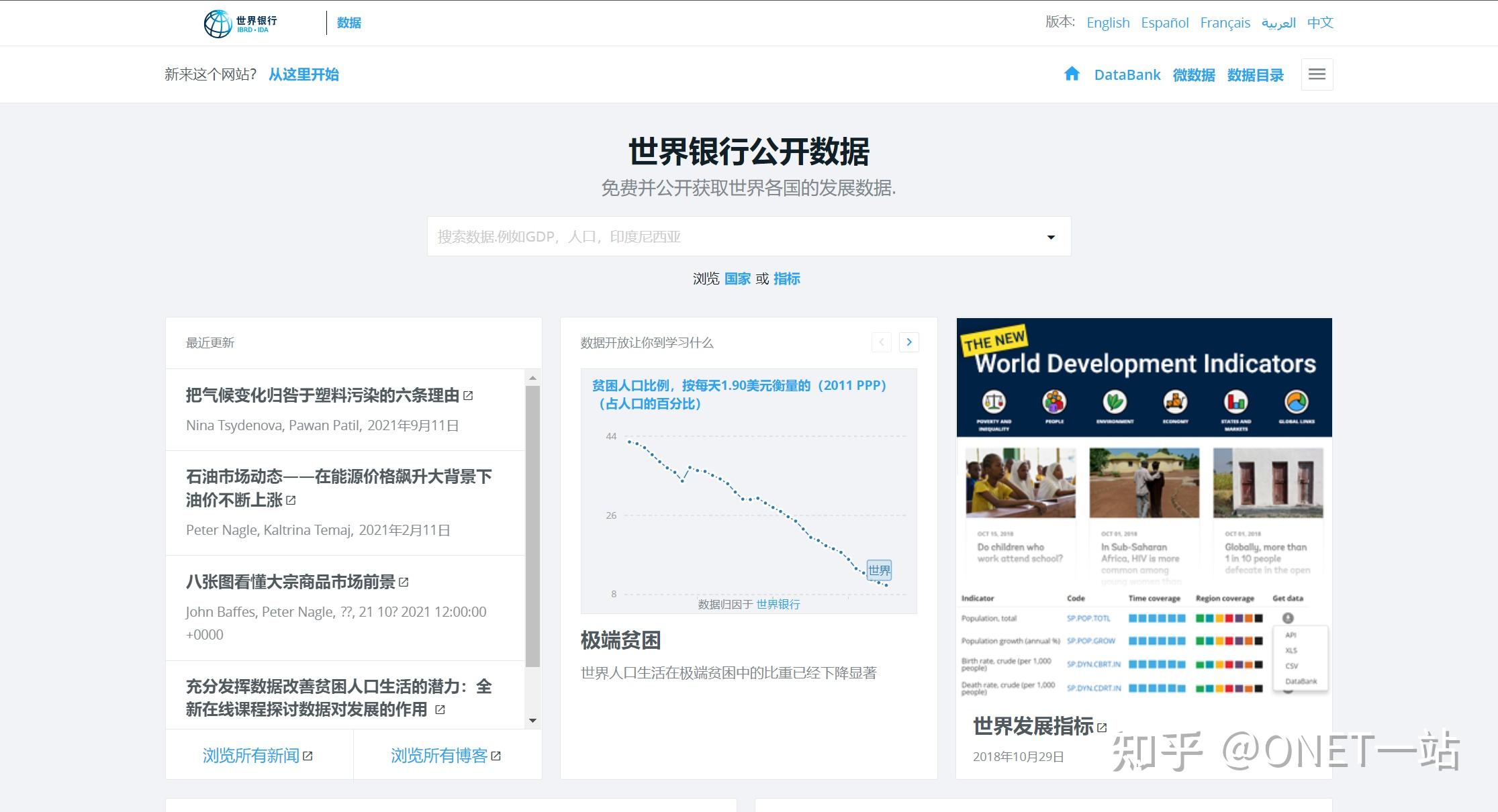Click the 世界 label on the chart
This screenshot has height=812, width=1498.
click(879, 570)
